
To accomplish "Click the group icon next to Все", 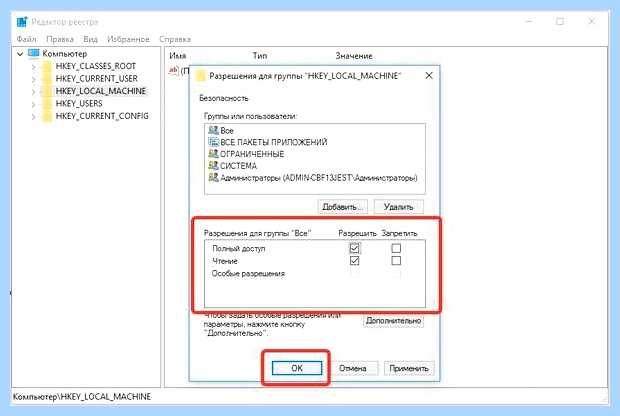I will (214, 130).
